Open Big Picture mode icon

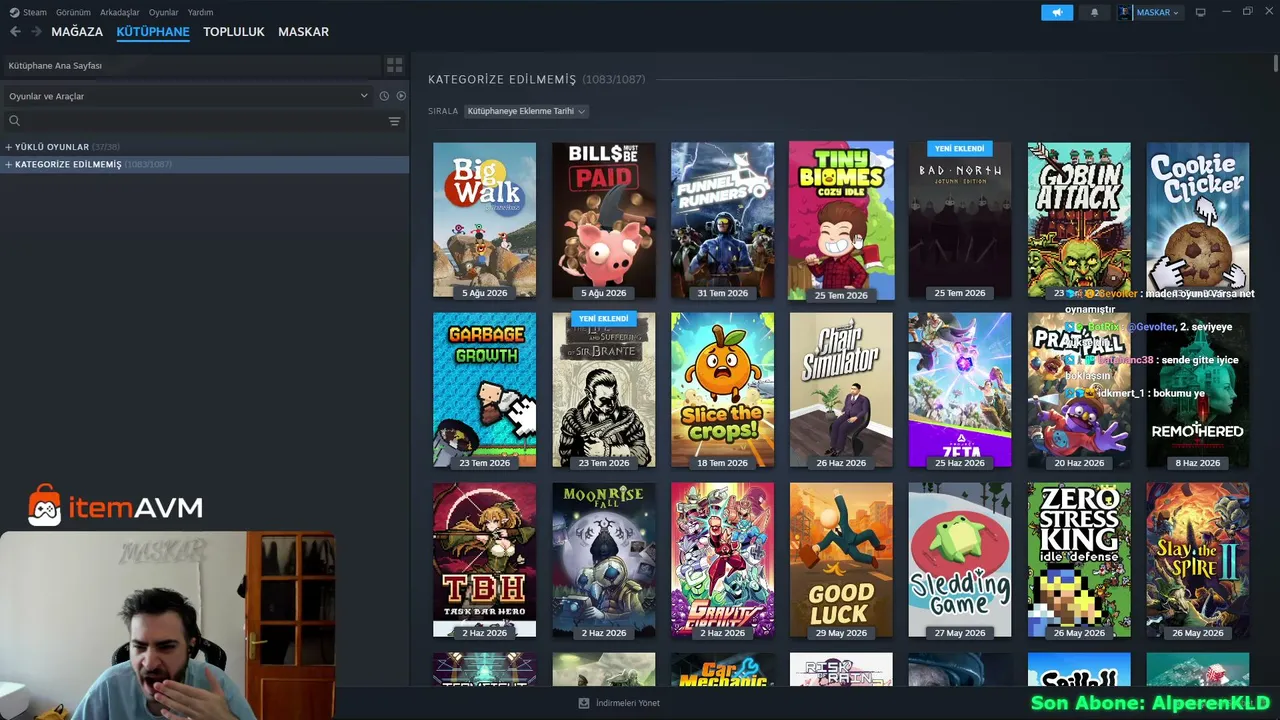1200,12
